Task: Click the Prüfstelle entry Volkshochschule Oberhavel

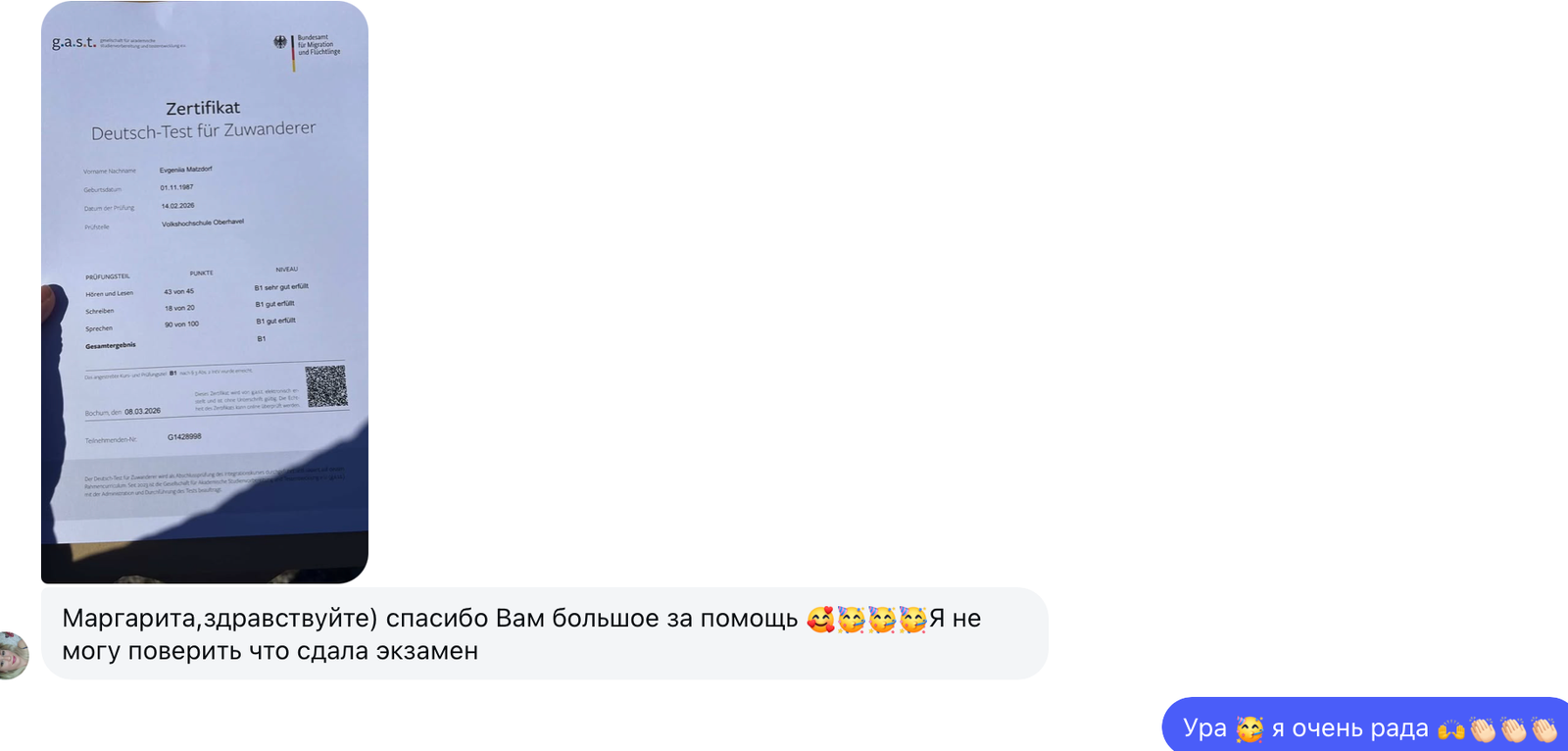Action: click(203, 222)
